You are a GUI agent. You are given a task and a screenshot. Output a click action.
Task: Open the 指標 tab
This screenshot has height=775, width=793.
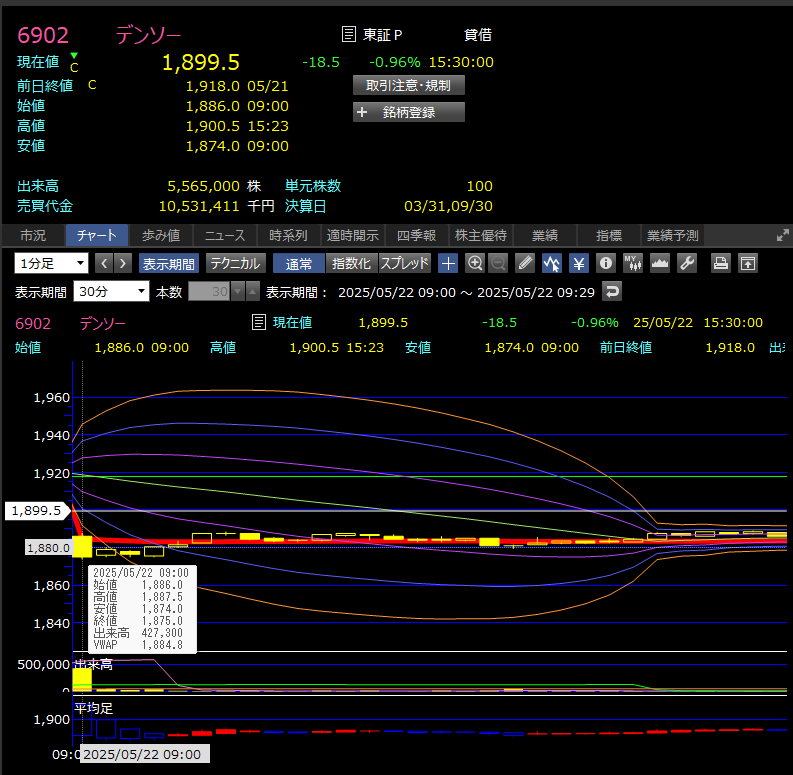click(x=608, y=235)
